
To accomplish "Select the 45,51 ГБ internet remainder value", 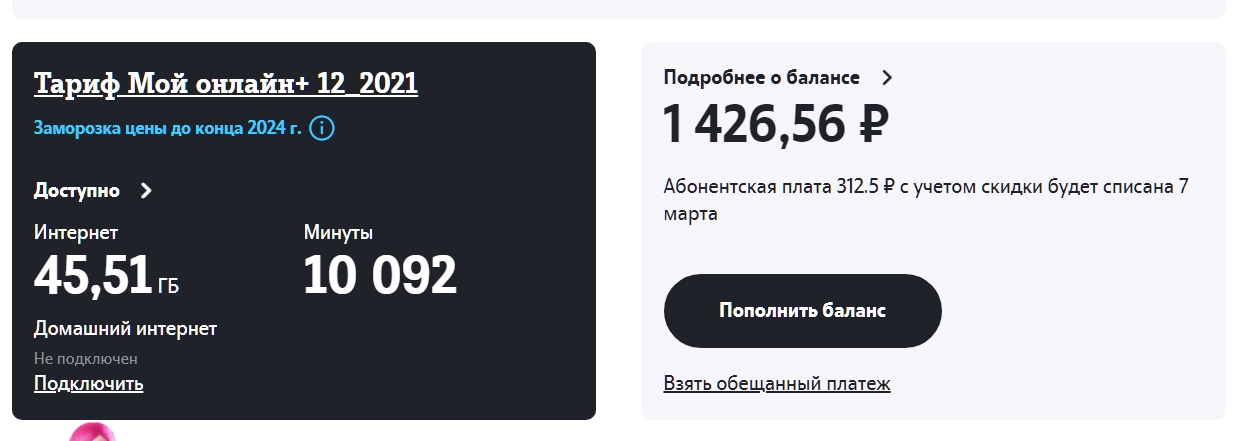I will 94,276.
